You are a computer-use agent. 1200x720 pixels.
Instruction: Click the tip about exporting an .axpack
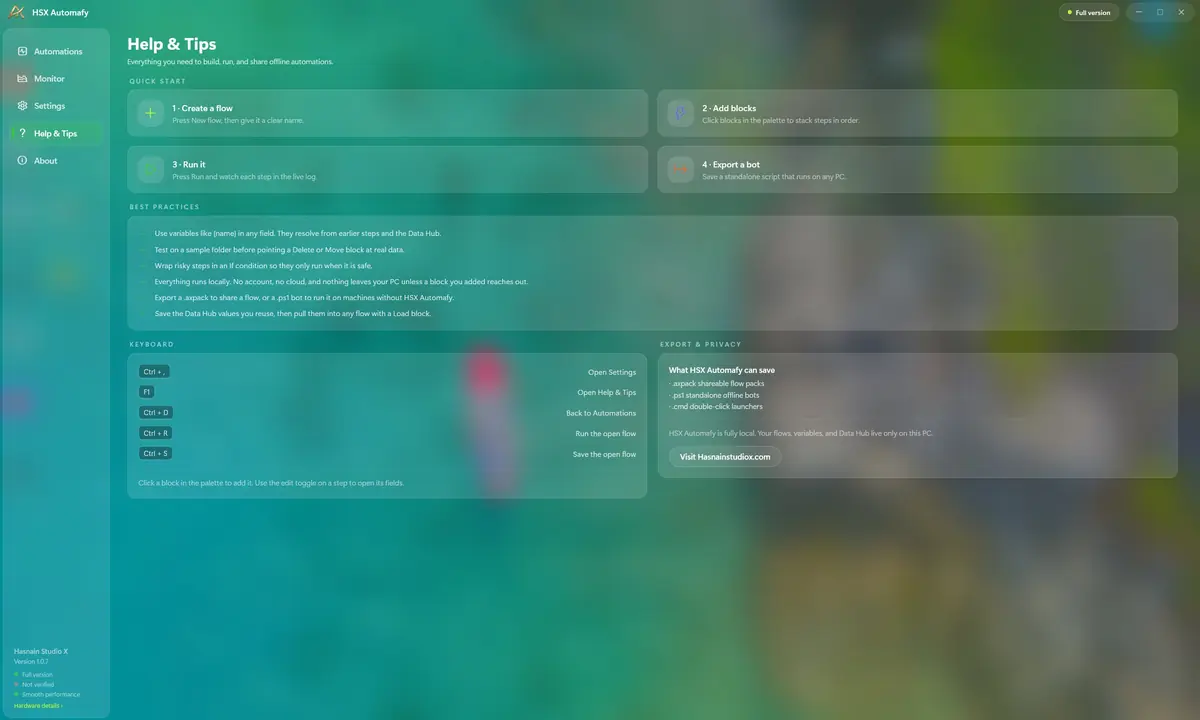304,298
